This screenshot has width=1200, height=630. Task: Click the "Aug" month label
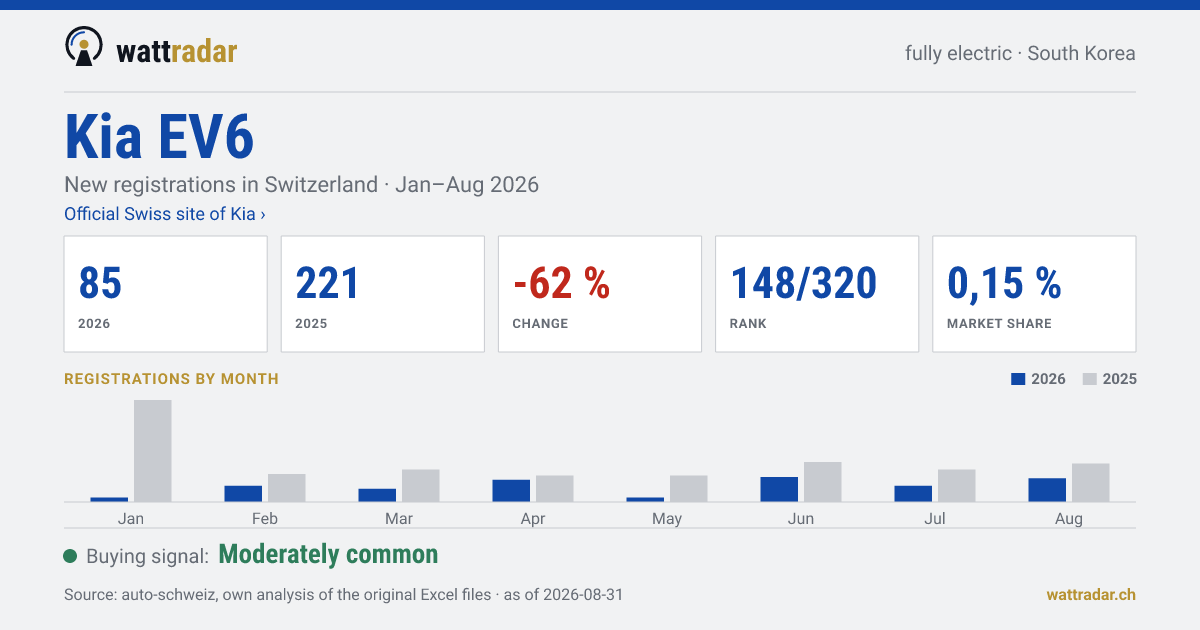[1069, 519]
